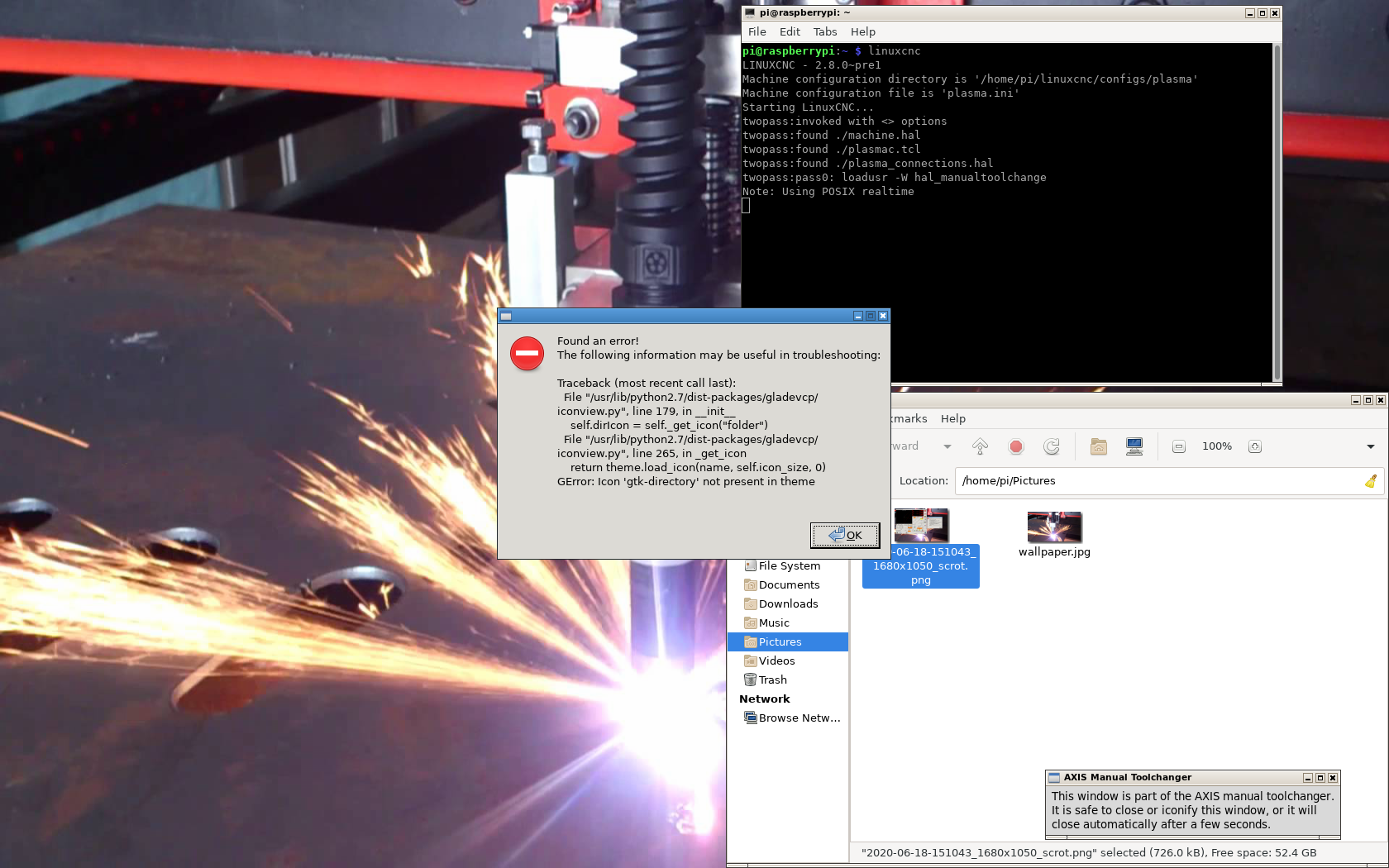Minimize the file manager window
Viewport: 1389px width, 868px height.
tap(1356, 400)
